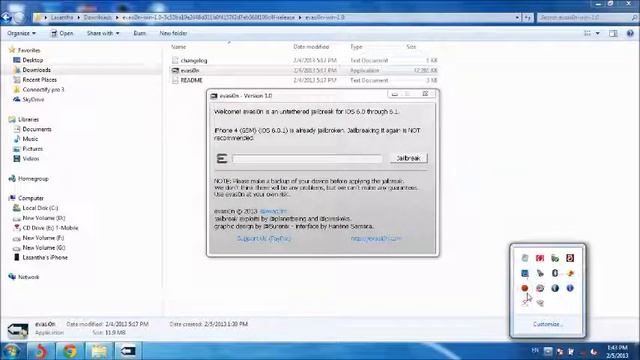Expand the breadcrumb arrow after Lasantha
Screen dimensions: 640x360
click(x=79, y=18)
